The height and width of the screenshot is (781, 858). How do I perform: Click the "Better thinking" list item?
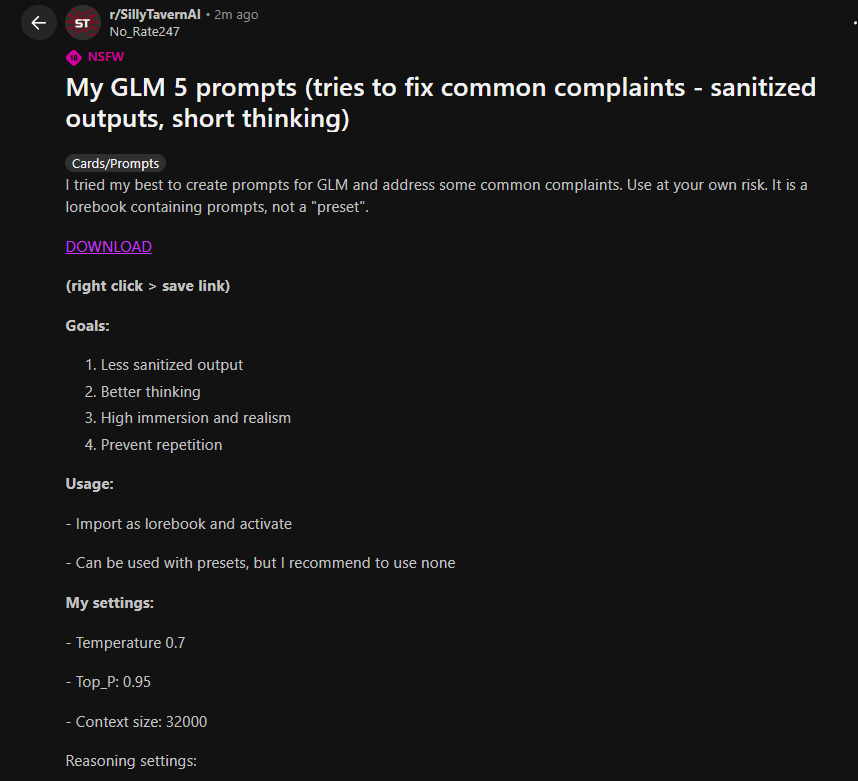(150, 392)
